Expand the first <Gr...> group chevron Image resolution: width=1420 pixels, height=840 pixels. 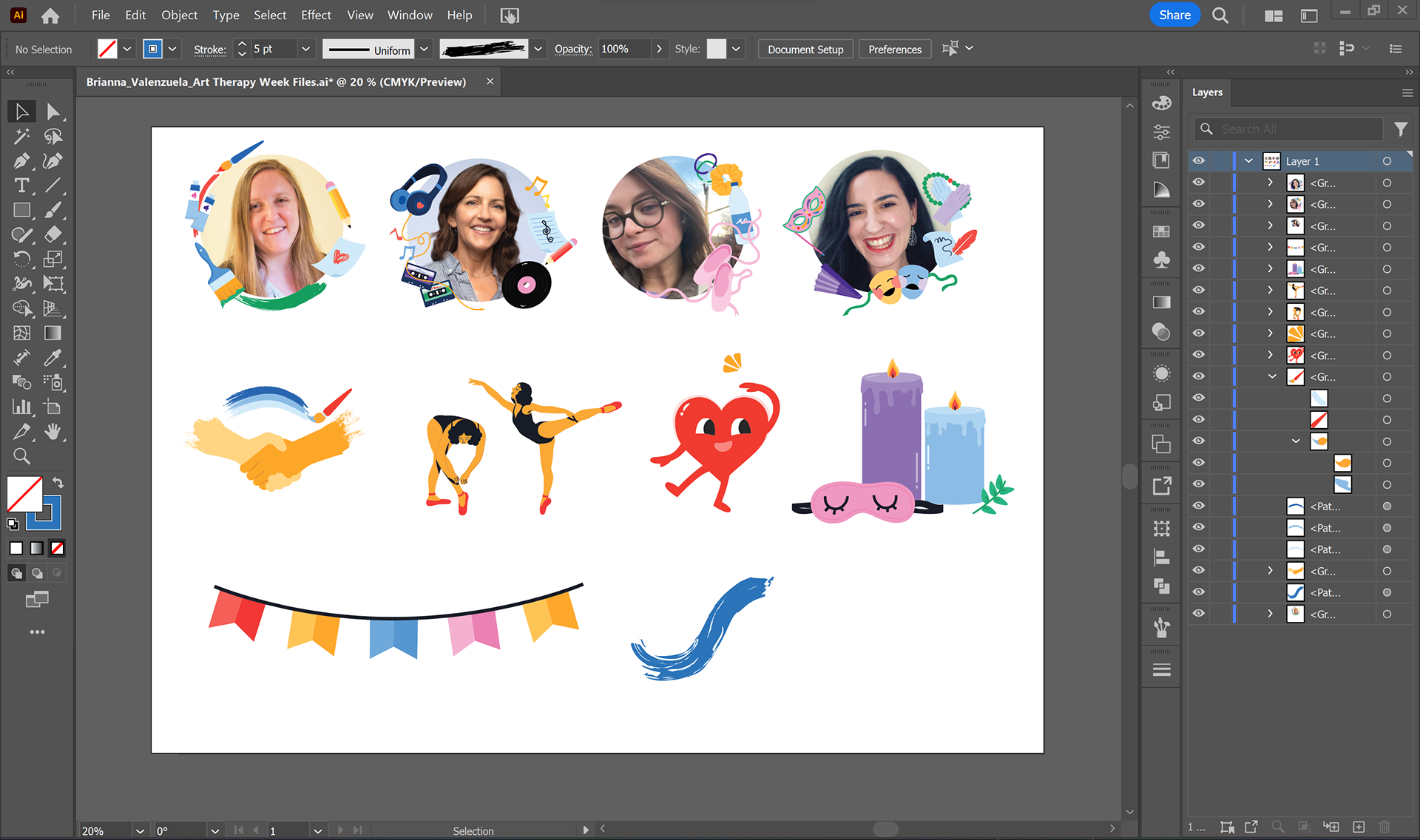point(1270,183)
